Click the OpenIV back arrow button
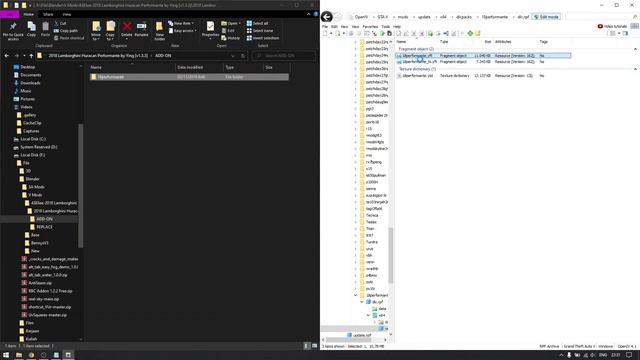Viewport: 640px width, 360px height. (327, 17)
